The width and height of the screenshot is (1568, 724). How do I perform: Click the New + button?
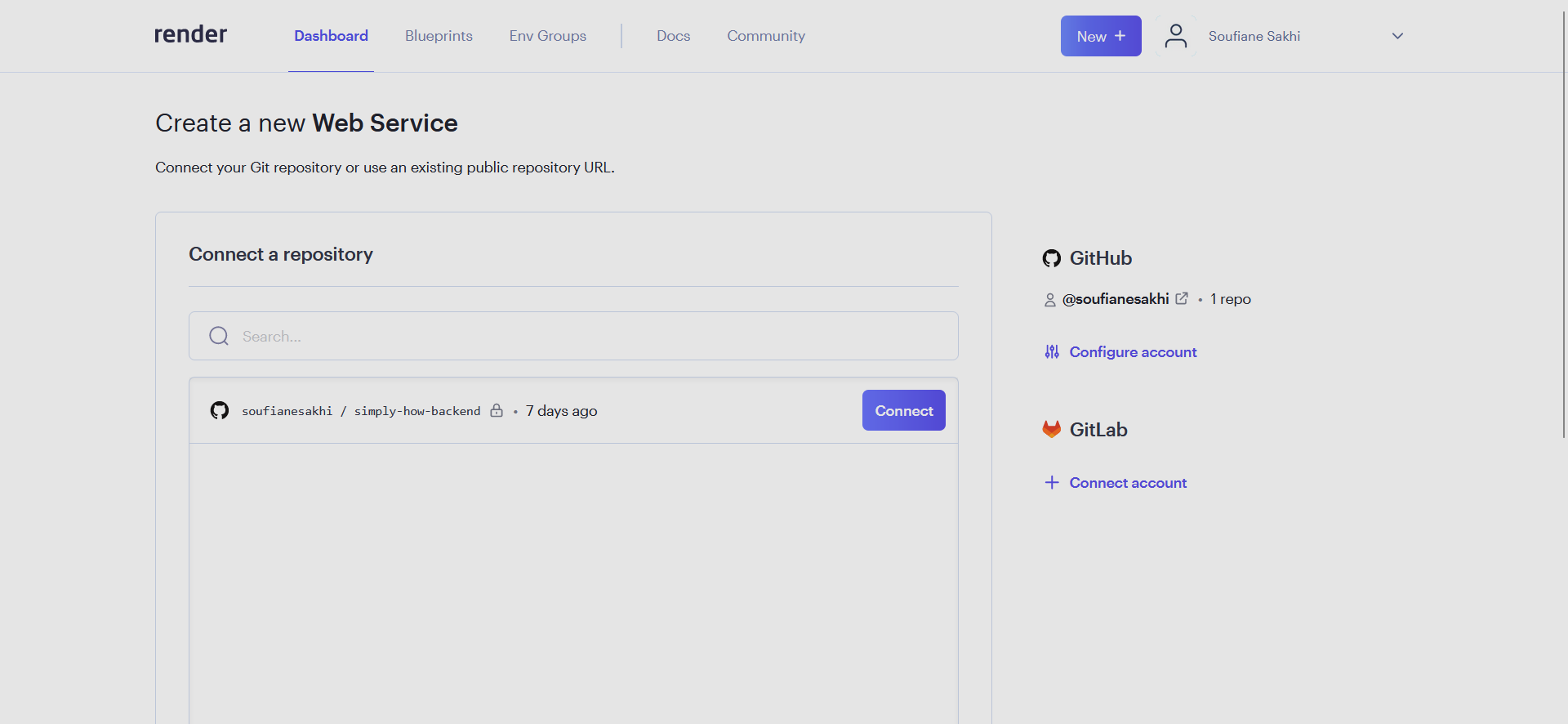(1101, 36)
